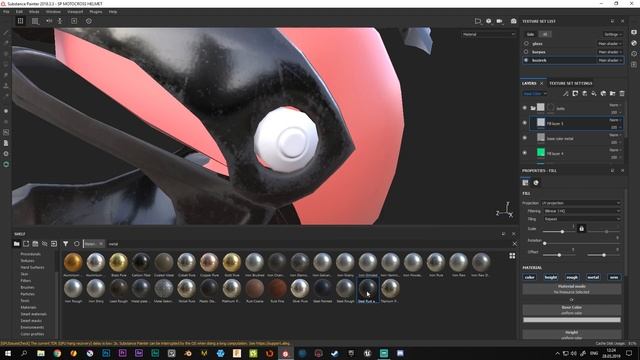
Task: Hide the folder layer at top
Action: point(524,108)
